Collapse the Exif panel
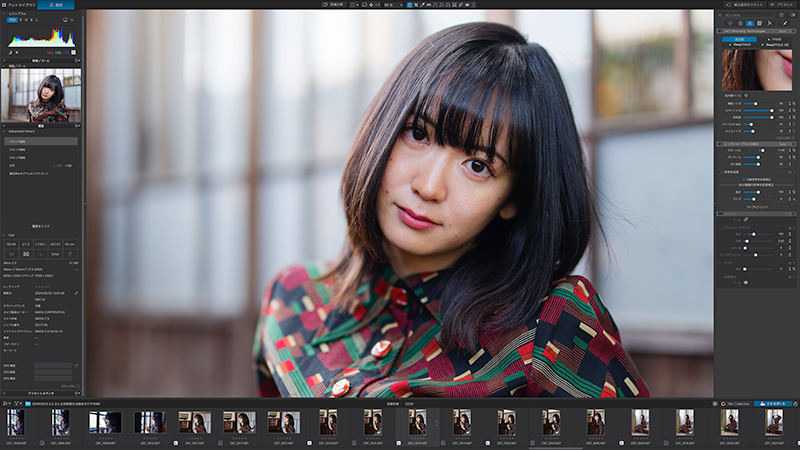 [x=4, y=235]
